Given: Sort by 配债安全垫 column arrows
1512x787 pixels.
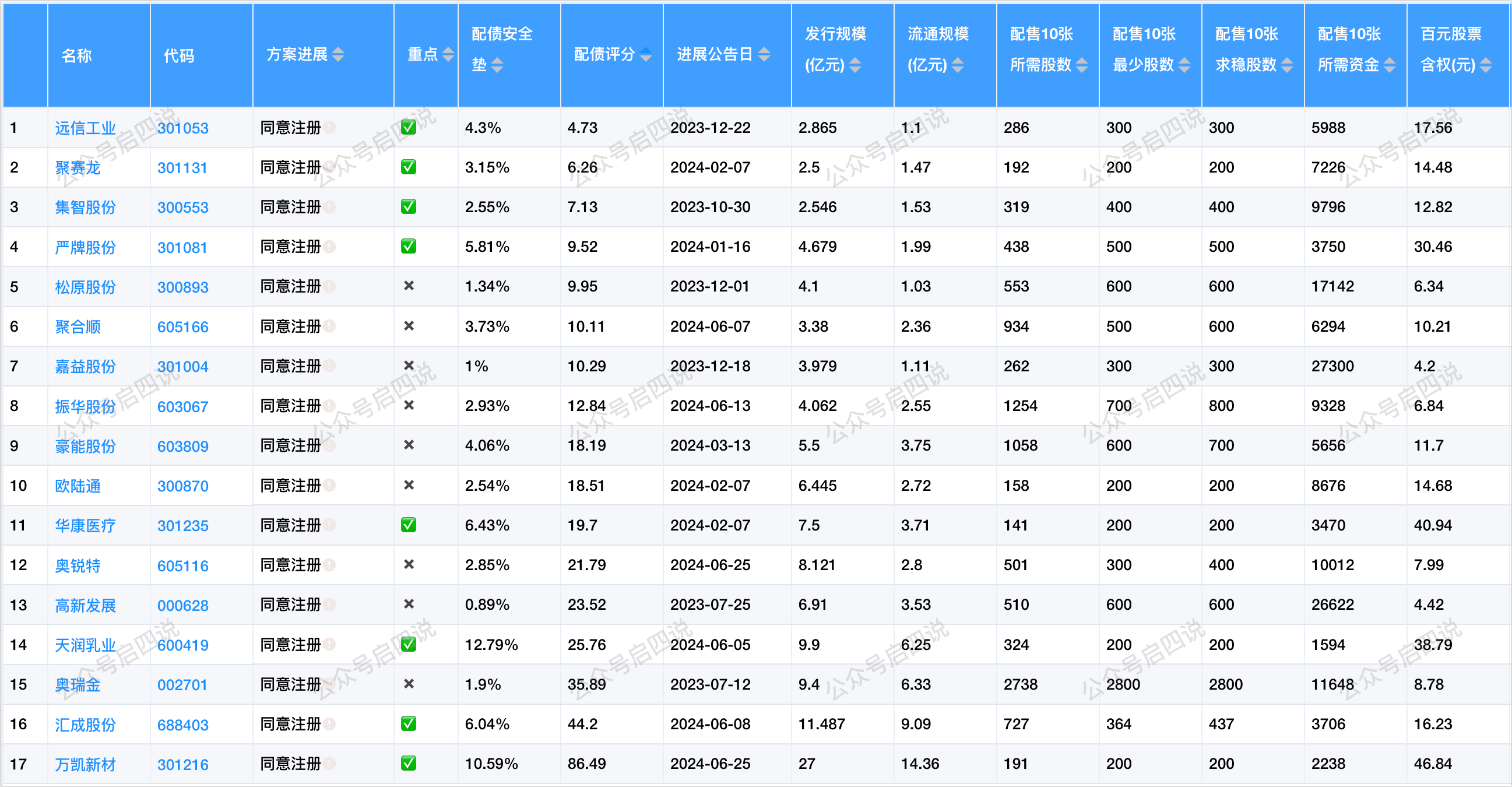Looking at the screenshot, I should point(497,65).
